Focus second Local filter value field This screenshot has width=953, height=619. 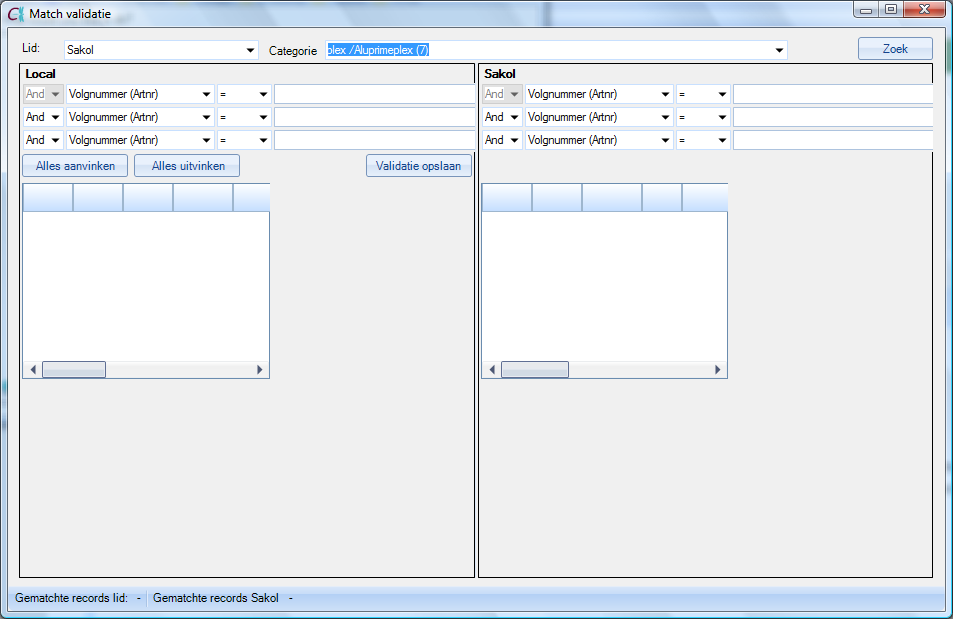[374, 117]
